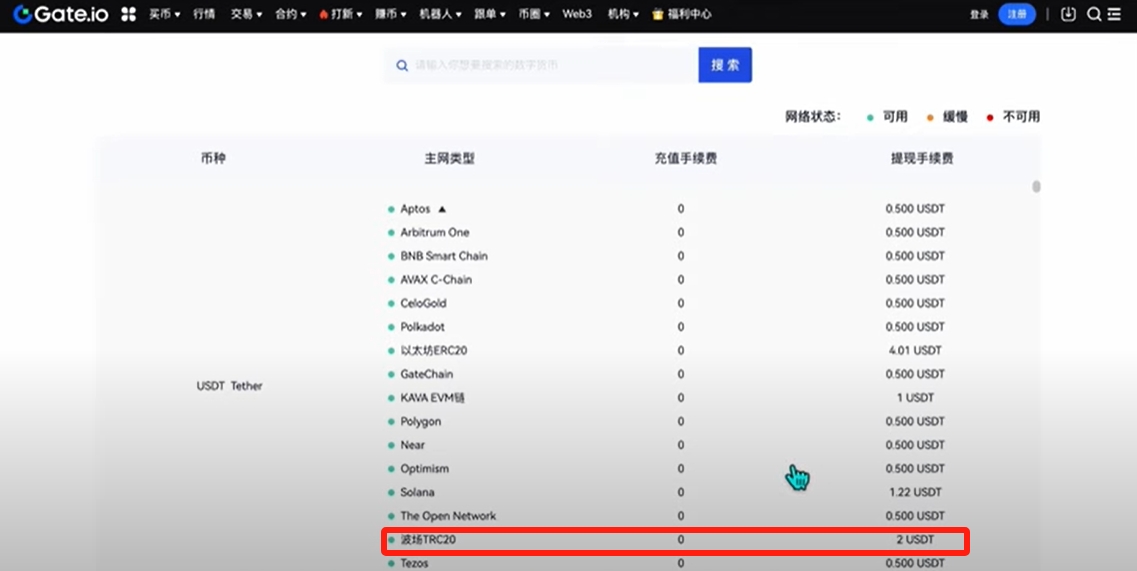Click the 充值手续费 column header

pyautogui.click(x=685, y=158)
